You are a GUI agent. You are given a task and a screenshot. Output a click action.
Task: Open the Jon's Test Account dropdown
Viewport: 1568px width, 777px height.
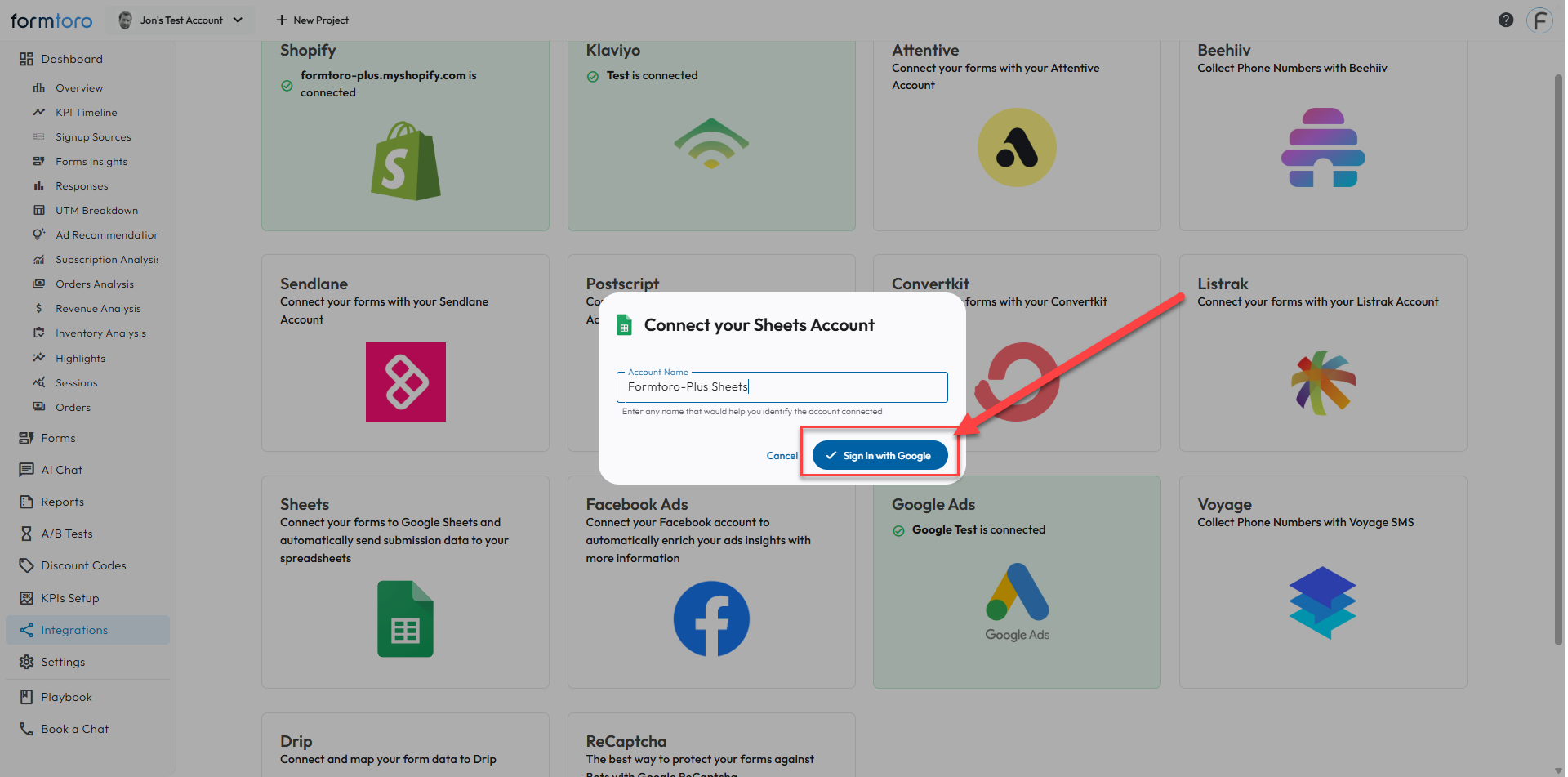tap(181, 20)
